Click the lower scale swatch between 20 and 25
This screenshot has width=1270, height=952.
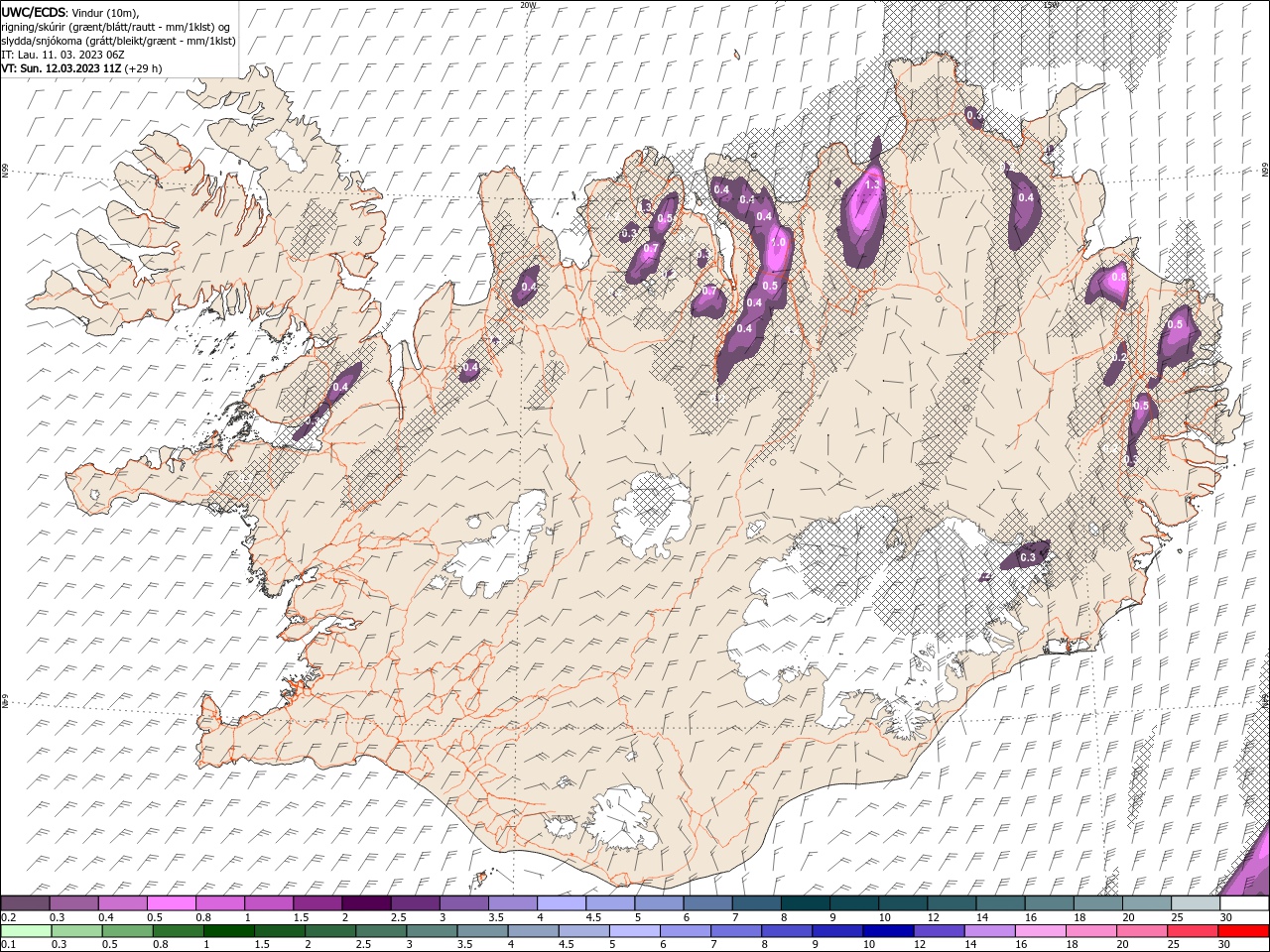1140,931
